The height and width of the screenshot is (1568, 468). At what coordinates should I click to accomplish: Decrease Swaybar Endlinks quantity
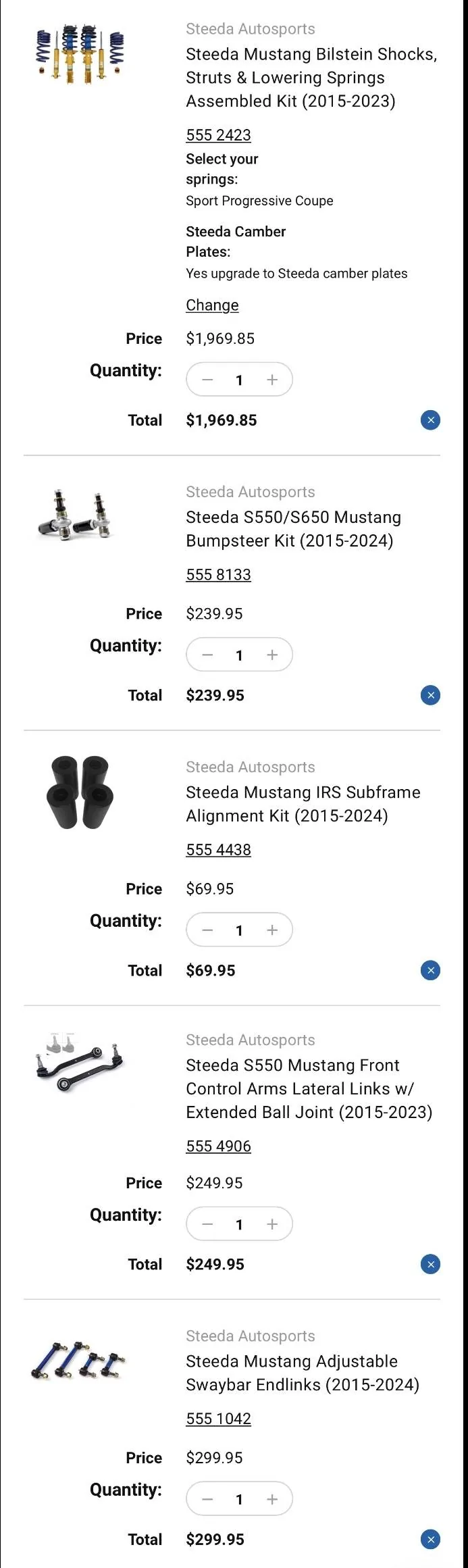pos(207,1499)
